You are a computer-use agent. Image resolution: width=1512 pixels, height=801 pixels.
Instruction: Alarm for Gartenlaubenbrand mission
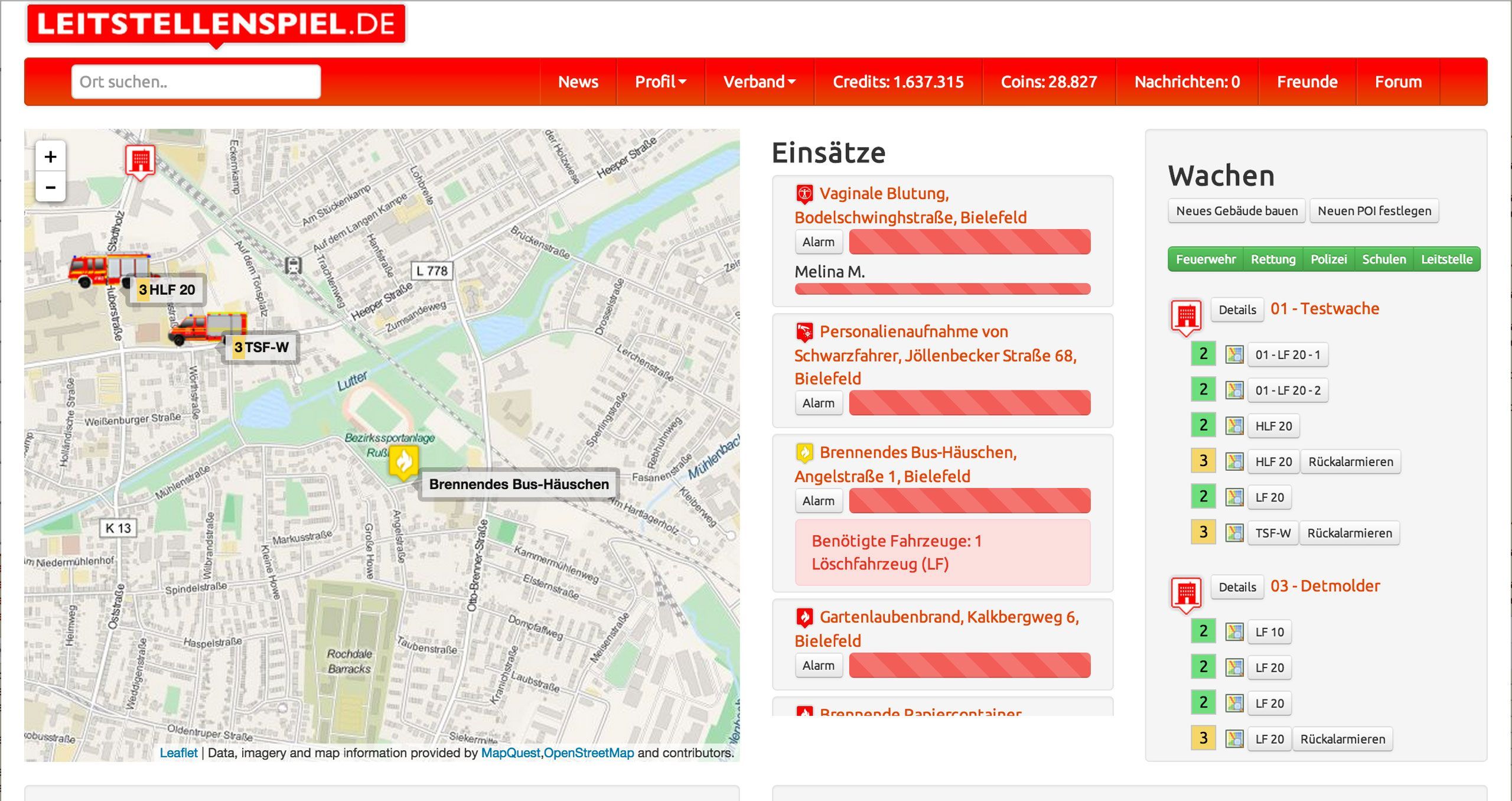pos(819,666)
